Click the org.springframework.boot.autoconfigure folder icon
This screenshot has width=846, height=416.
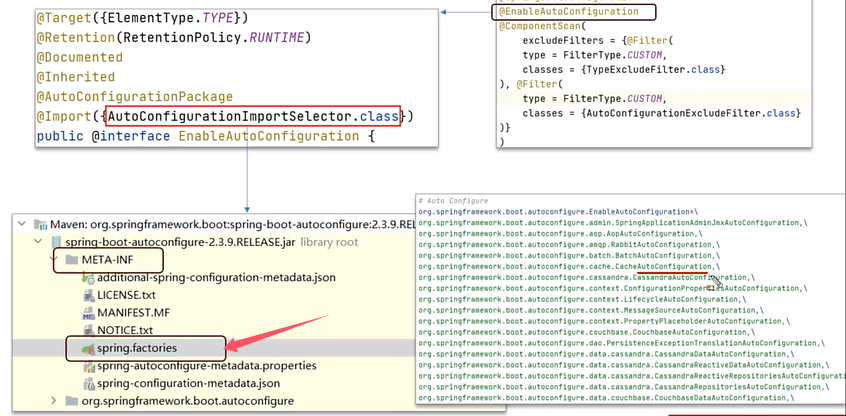[72, 401]
